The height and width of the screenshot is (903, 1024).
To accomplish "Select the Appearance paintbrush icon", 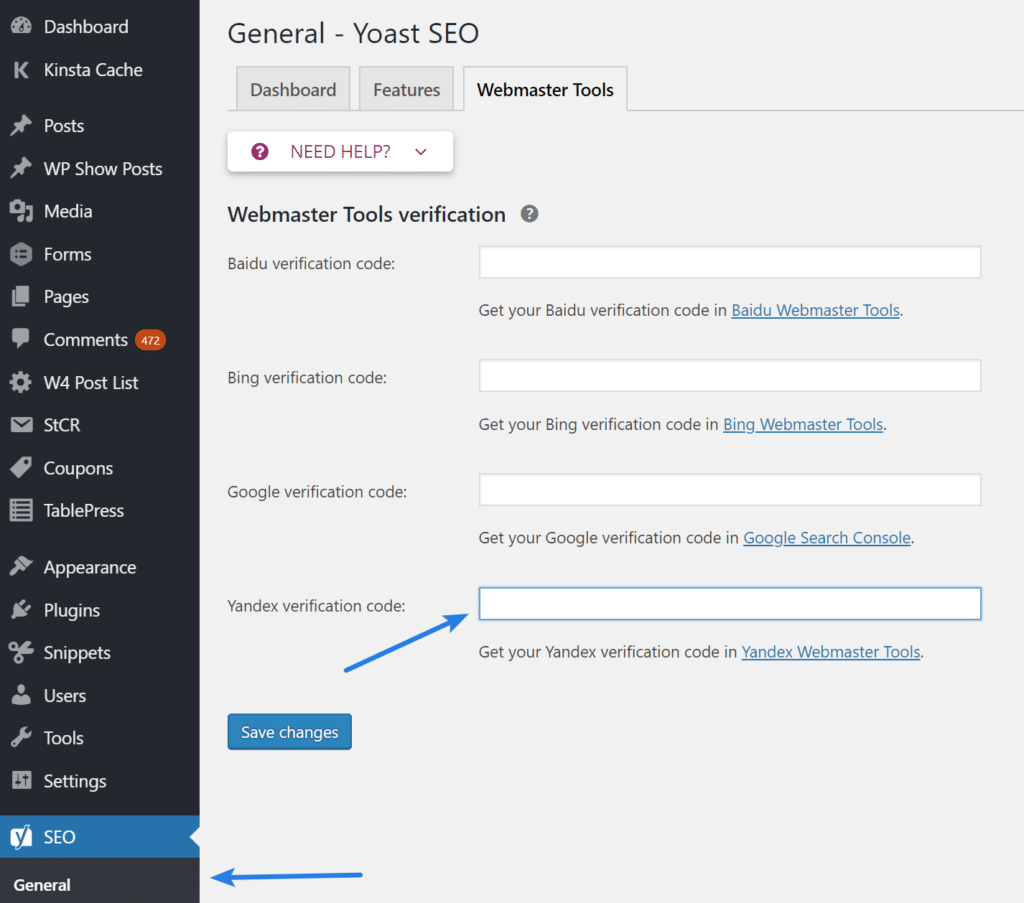I will pyautogui.click(x=22, y=566).
